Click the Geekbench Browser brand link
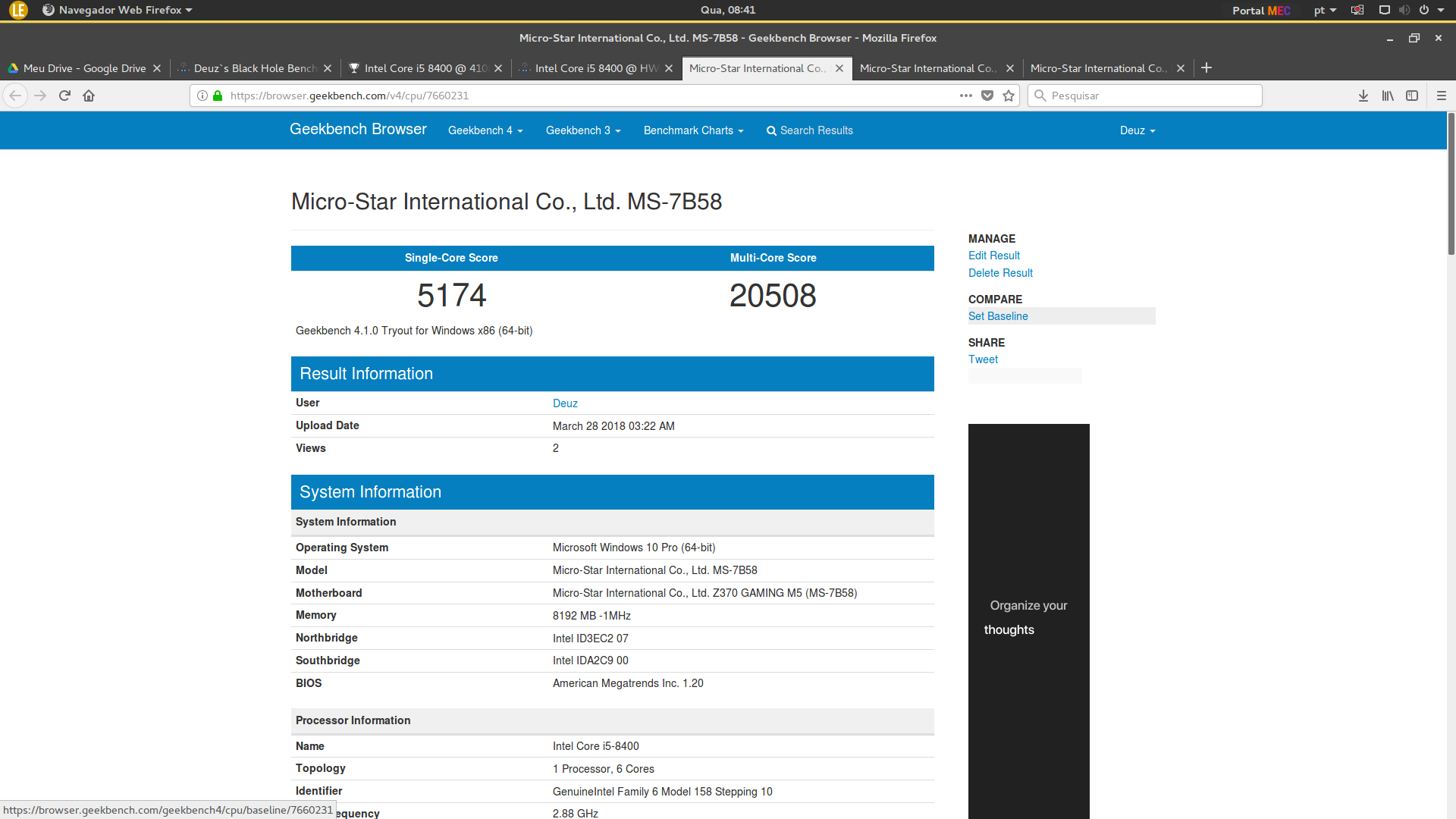Image resolution: width=1456 pixels, height=819 pixels. 358,130
